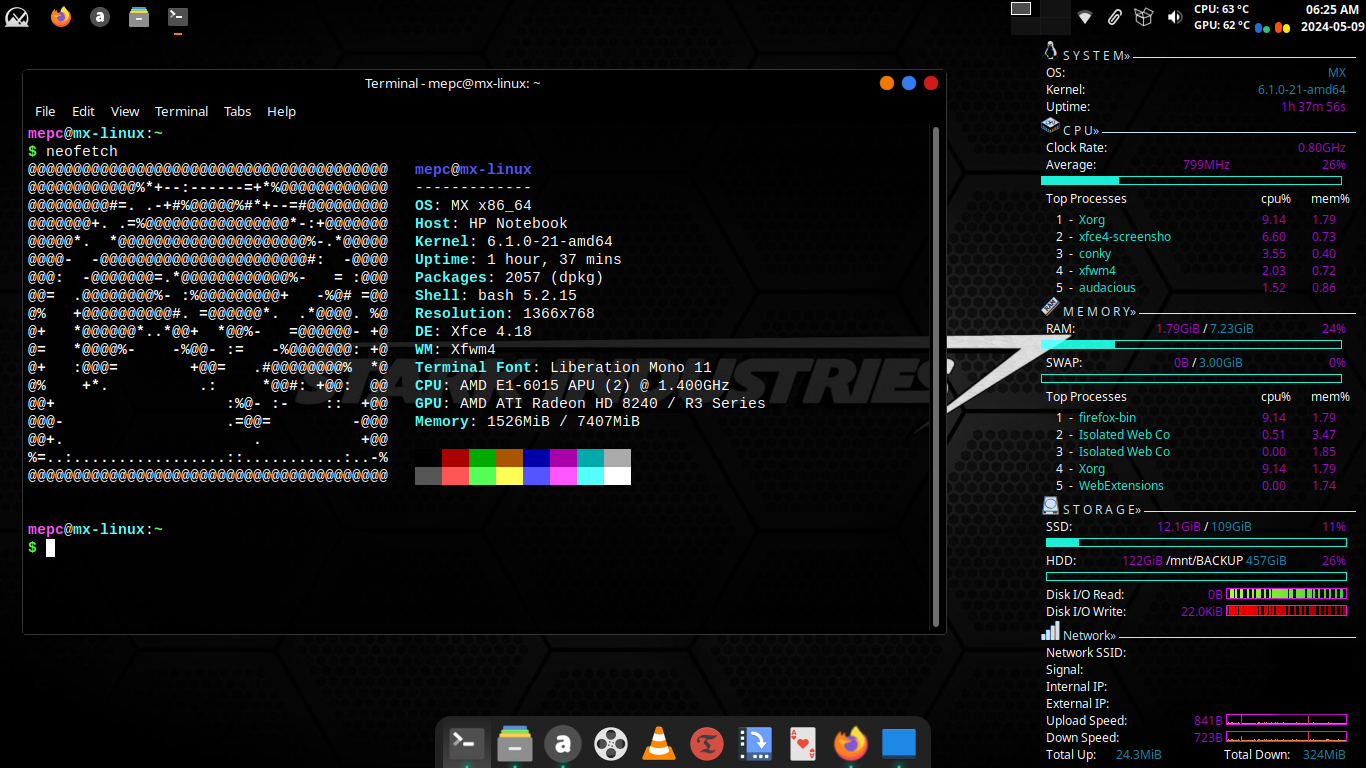
Task: Close the Terminal with the red button
Action: coord(931,83)
